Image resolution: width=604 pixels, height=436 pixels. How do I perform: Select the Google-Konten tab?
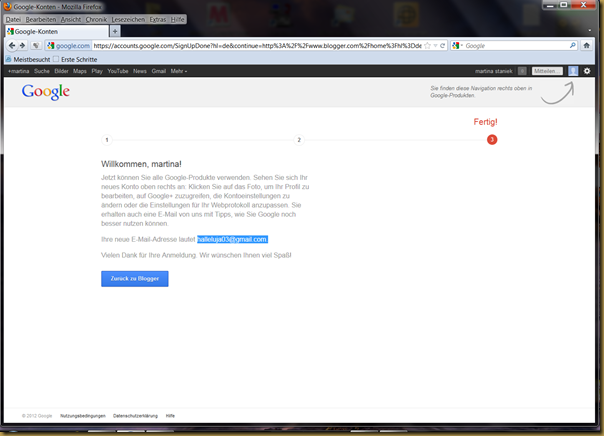pyautogui.click(x=57, y=31)
